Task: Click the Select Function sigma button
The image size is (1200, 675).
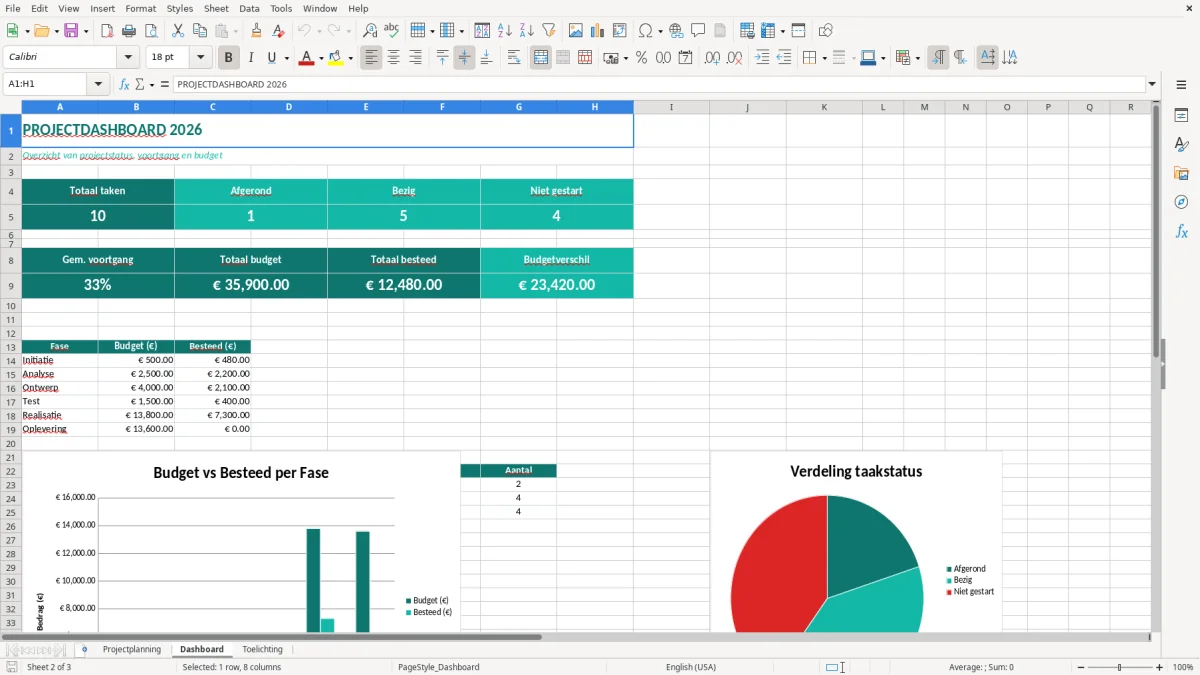Action: (x=140, y=85)
